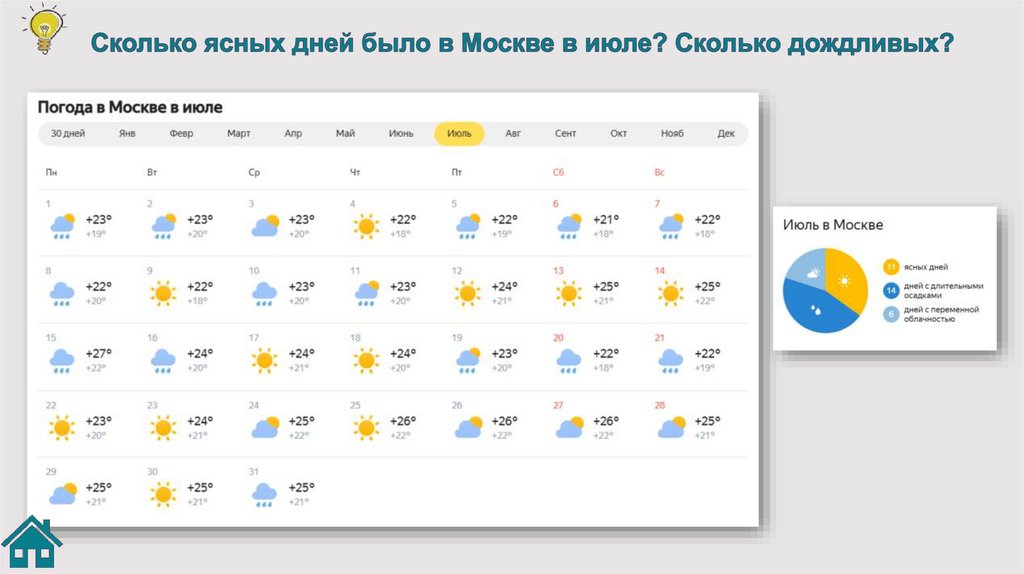Switch to the Авг month tab
This screenshot has height=574, width=1024.
pos(513,133)
